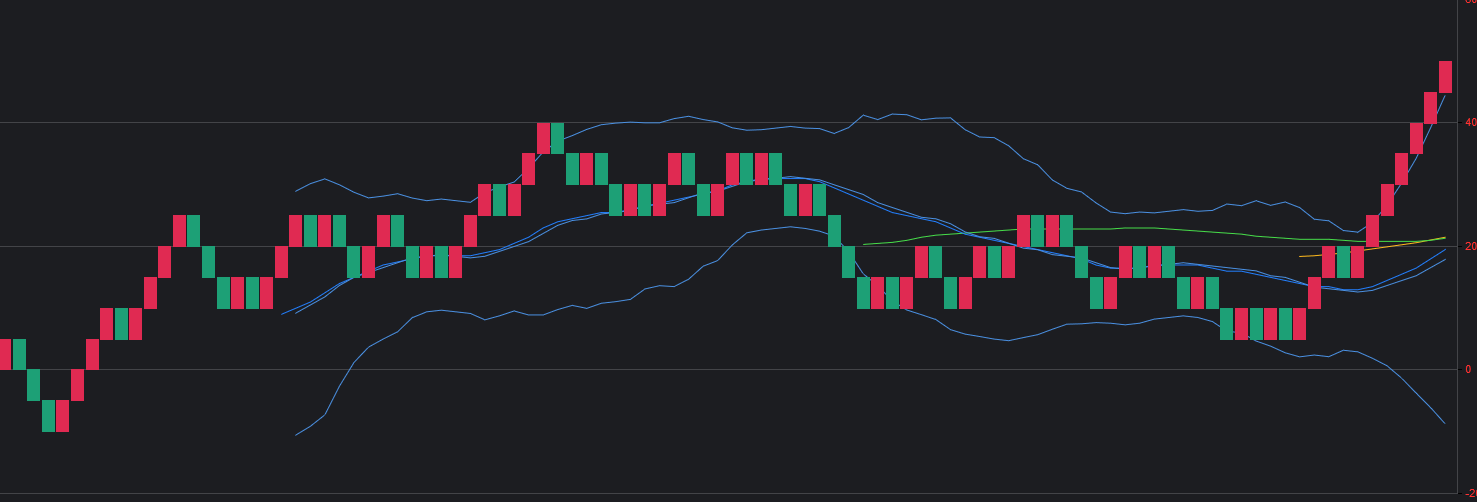Click the upper band's left starting point
The height and width of the screenshot is (502, 1477).
click(296, 191)
